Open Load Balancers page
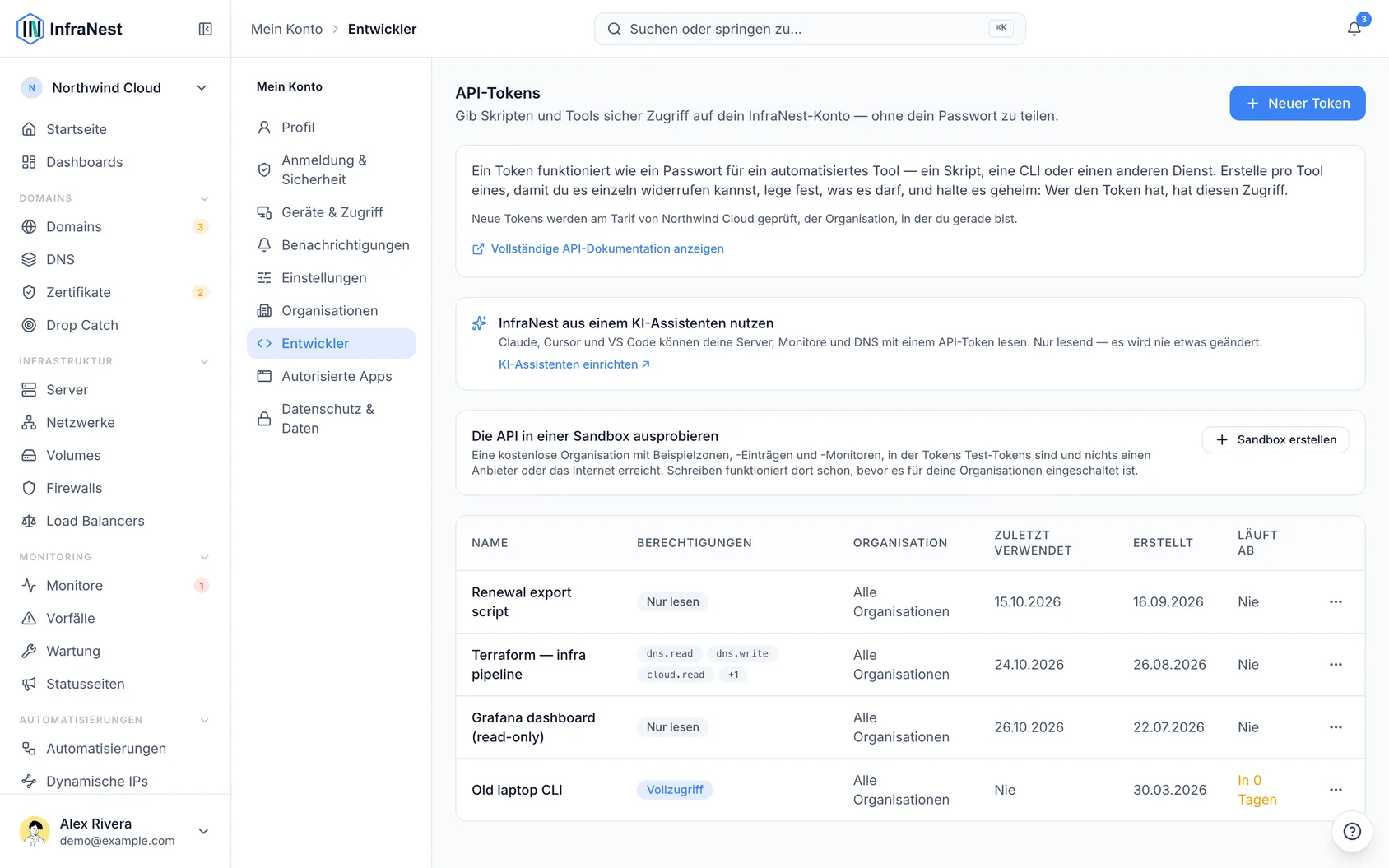Viewport: 1389px width, 868px height. pos(115,521)
